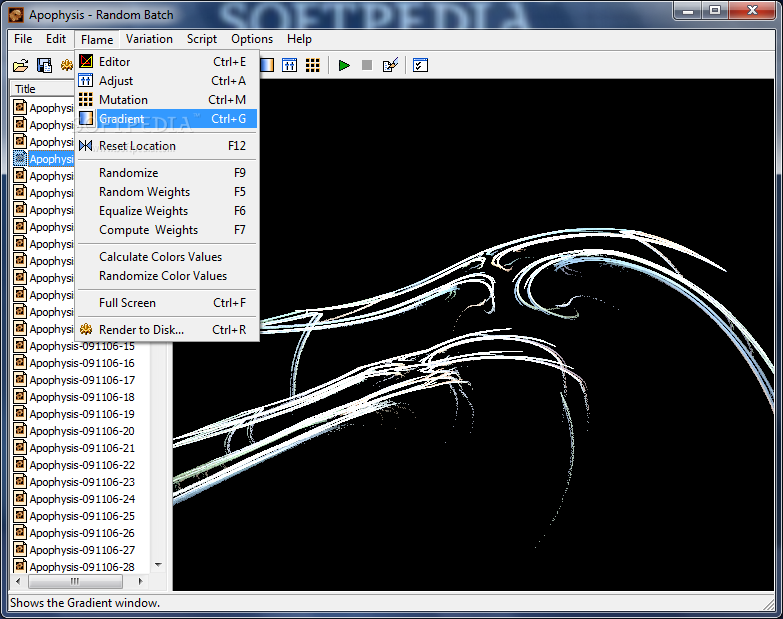
Task: Select Apophysis-091106-21 in the list
Action: [x=82, y=448]
